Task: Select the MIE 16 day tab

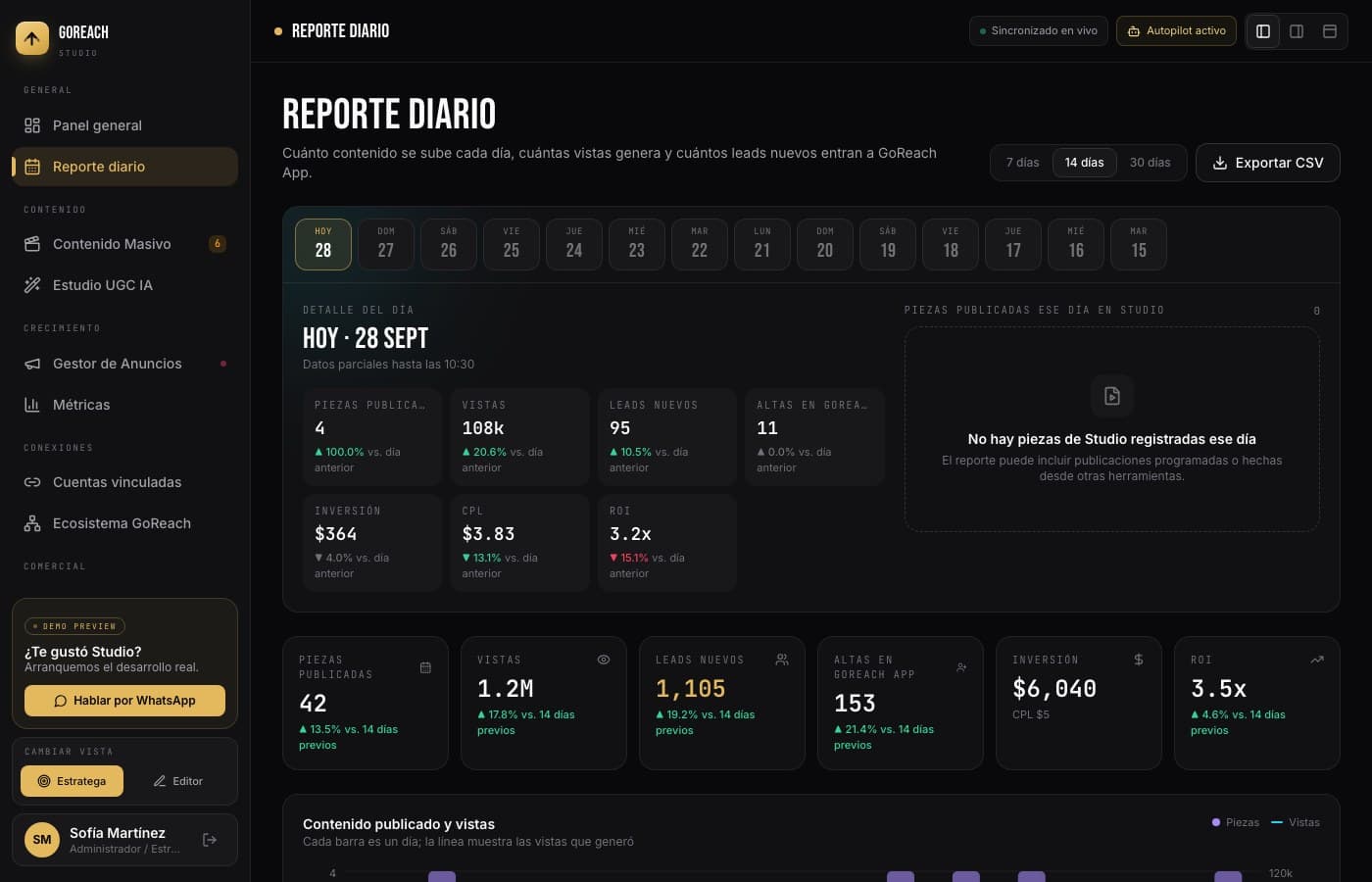Action: pos(1076,244)
